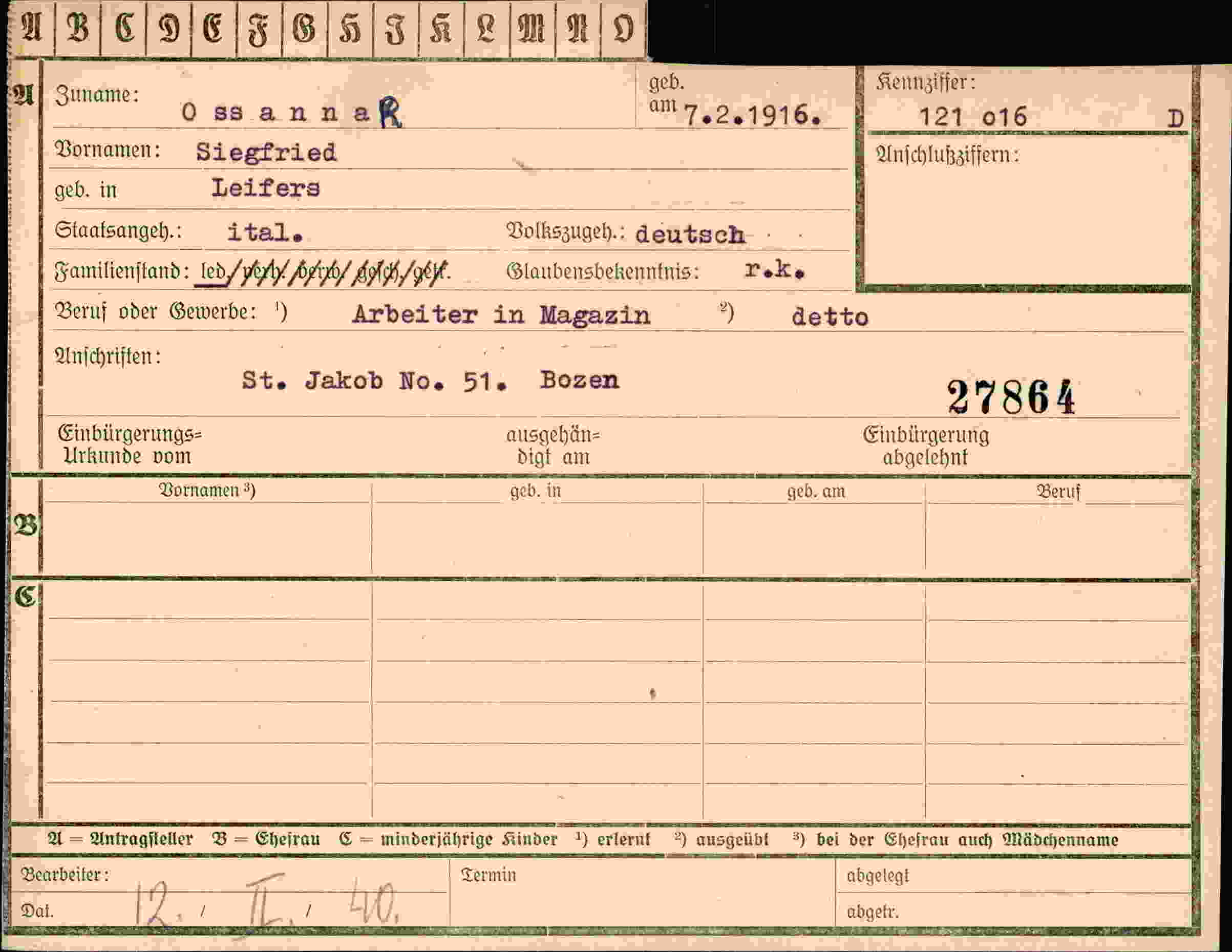Click the 'Vornamen:' label in section A
1232x952 pixels.
[107, 150]
